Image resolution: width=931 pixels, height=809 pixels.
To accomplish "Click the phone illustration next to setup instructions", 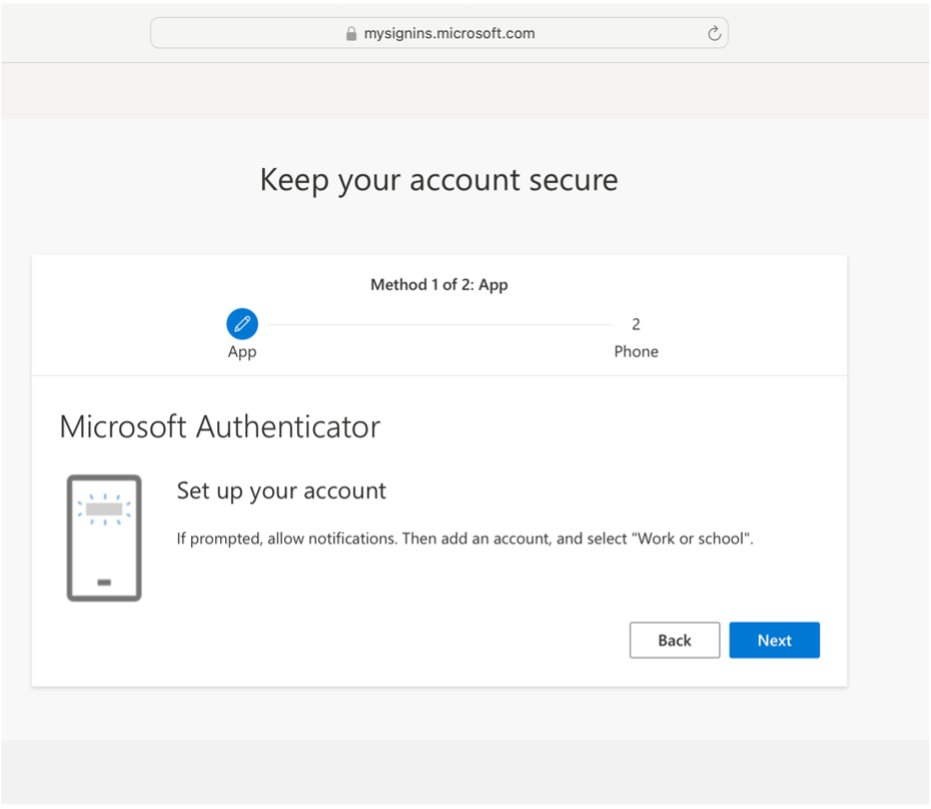I will click(103, 537).
